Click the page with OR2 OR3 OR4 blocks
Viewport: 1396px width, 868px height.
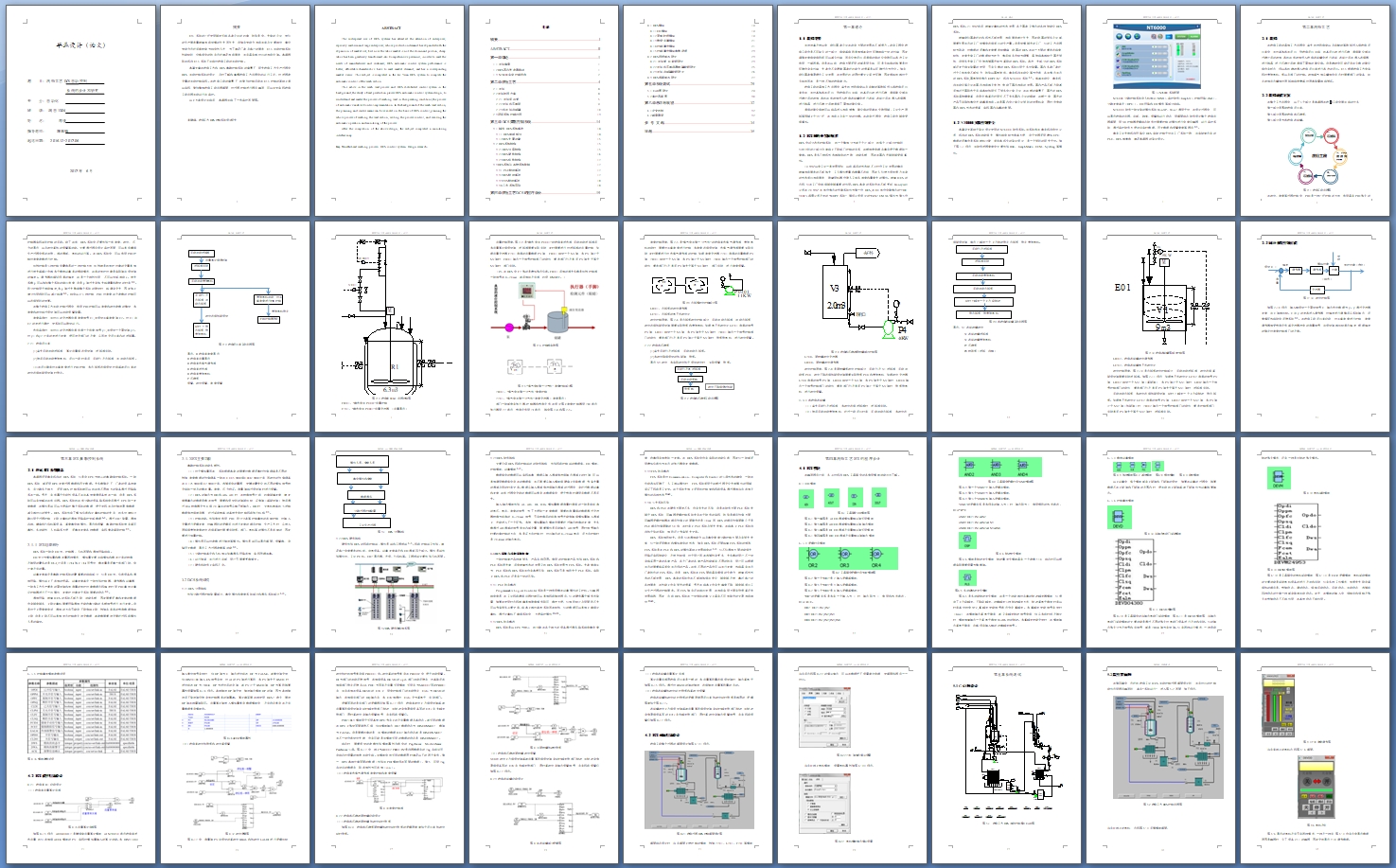click(x=853, y=542)
